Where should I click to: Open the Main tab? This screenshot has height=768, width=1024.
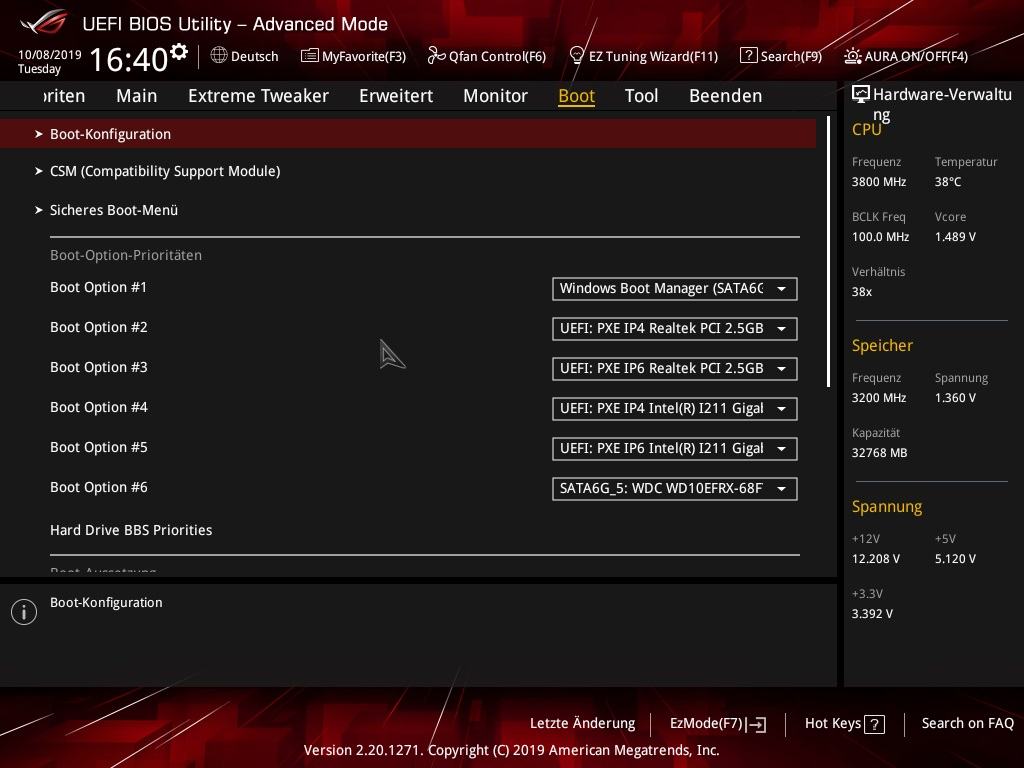point(136,96)
